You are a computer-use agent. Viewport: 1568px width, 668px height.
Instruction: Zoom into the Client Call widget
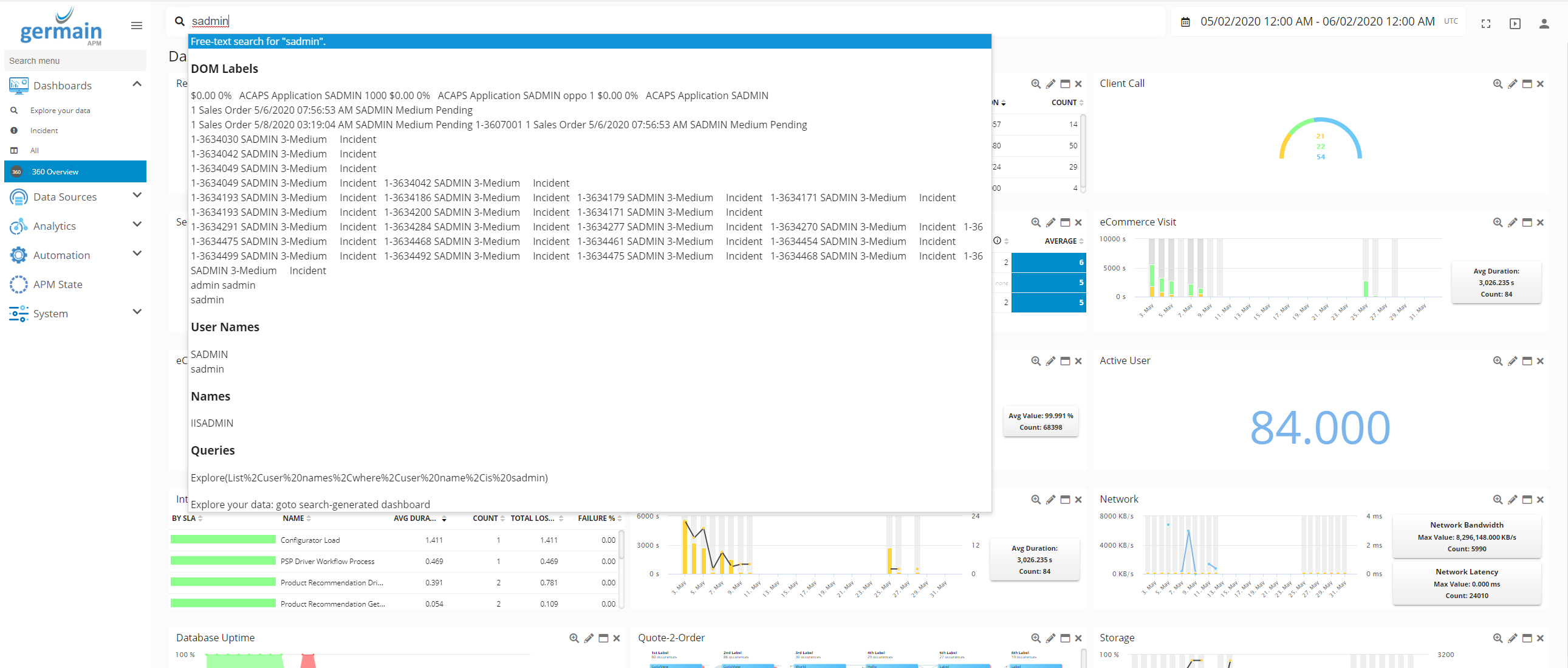[x=1498, y=84]
